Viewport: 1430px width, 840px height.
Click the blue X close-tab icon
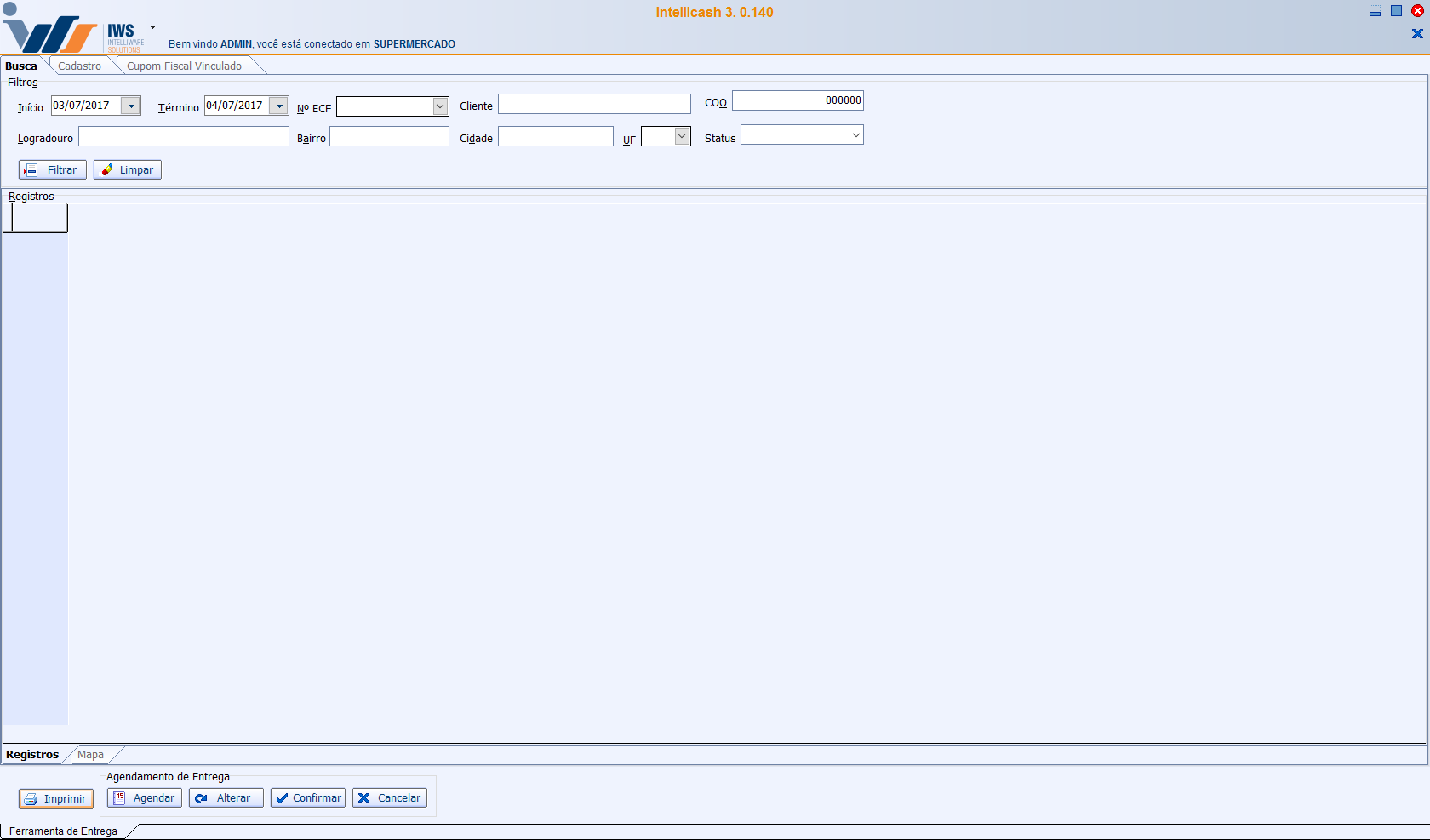[x=1417, y=34]
